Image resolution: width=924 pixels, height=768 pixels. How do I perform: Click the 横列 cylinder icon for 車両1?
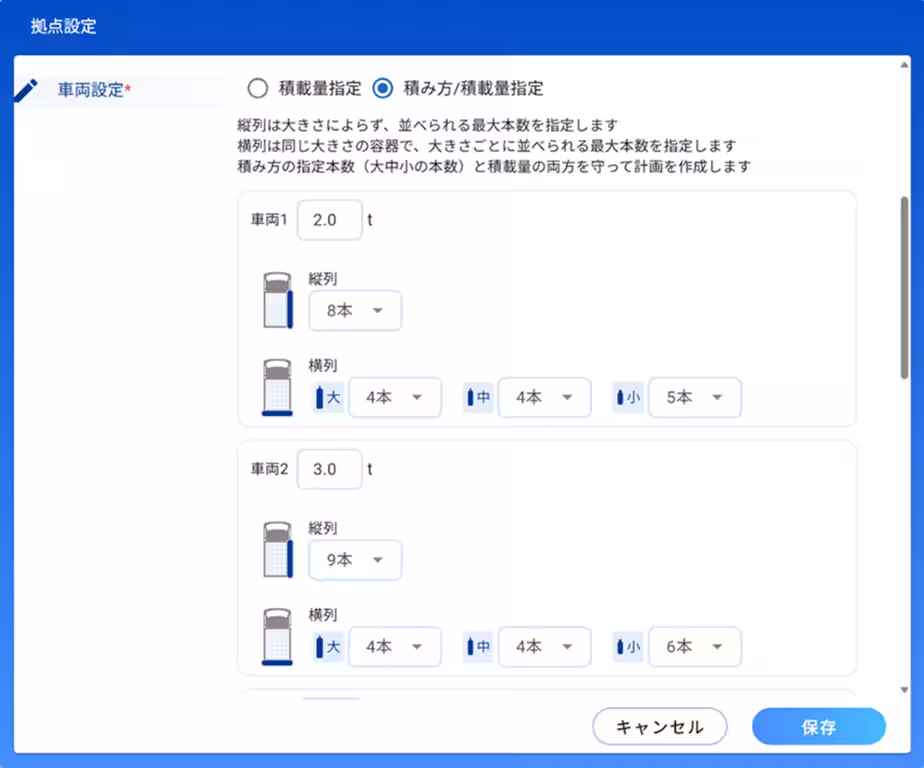278,387
